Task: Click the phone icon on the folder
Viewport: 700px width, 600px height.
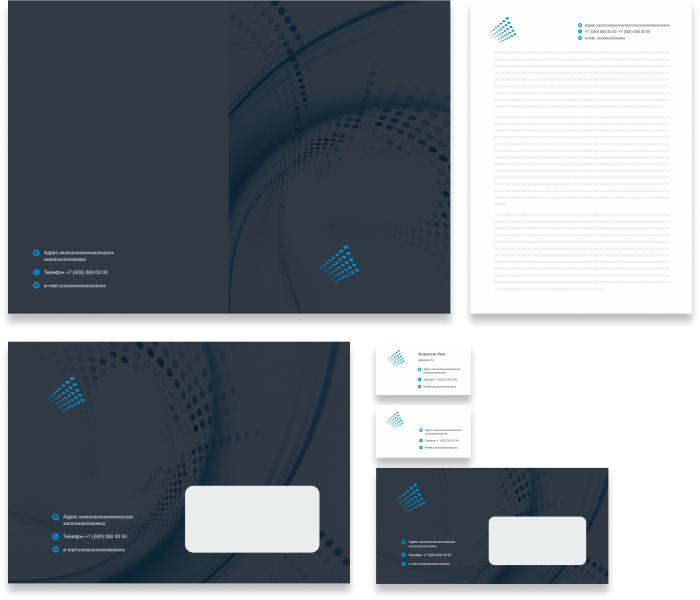Action: 37,272
